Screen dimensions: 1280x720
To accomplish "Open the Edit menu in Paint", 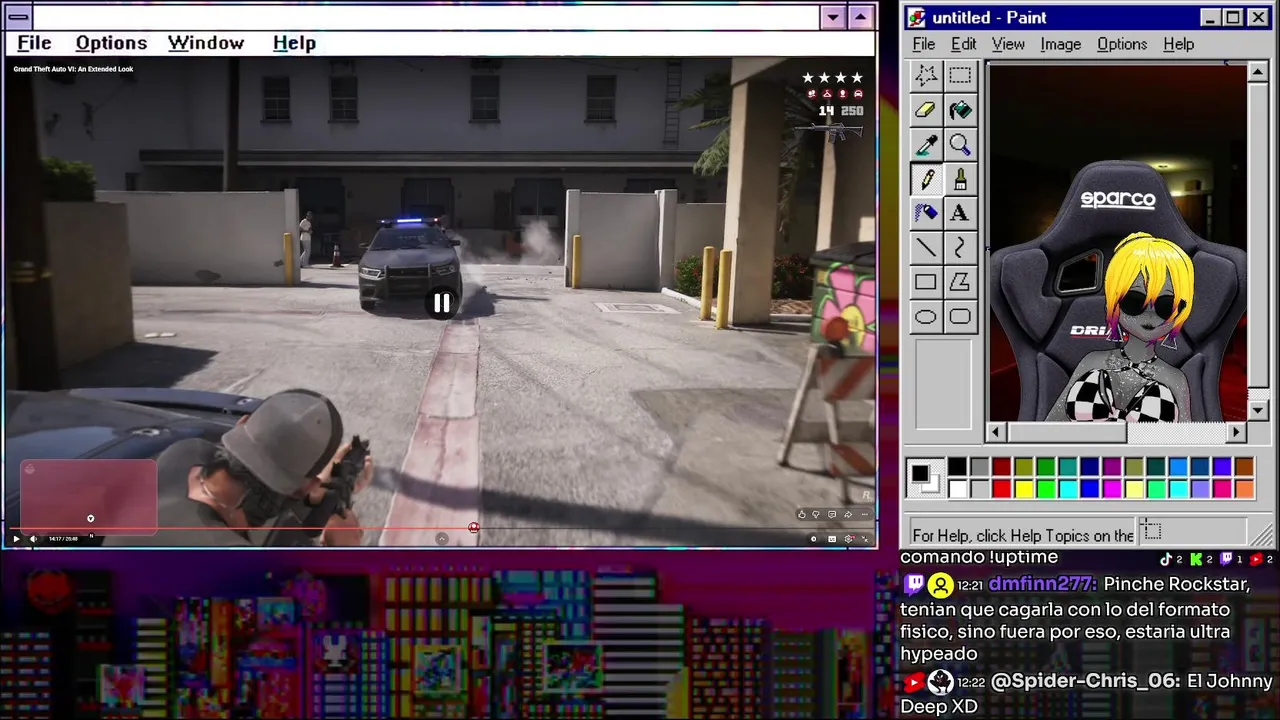I will [x=964, y=44].
